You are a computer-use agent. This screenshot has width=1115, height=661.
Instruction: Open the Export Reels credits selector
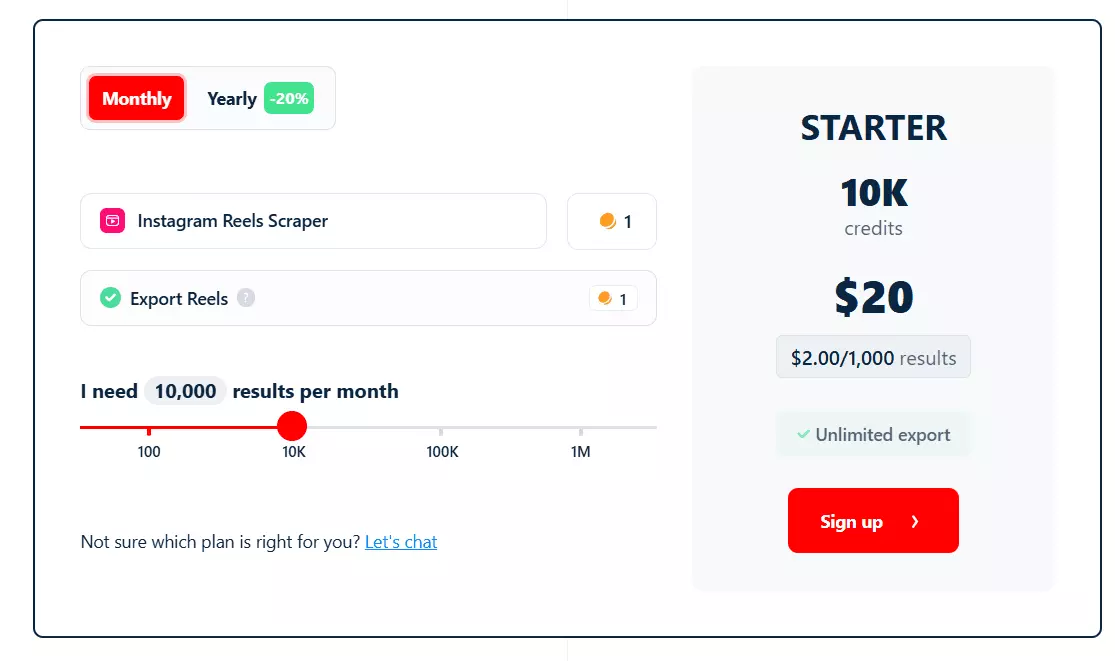tap(612, 298)
